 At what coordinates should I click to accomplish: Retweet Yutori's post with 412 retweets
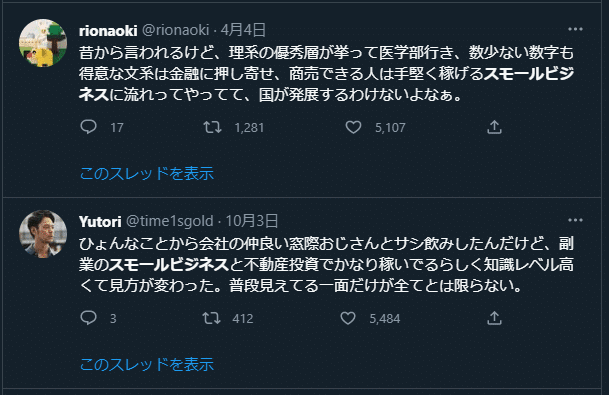click(212, 318)
